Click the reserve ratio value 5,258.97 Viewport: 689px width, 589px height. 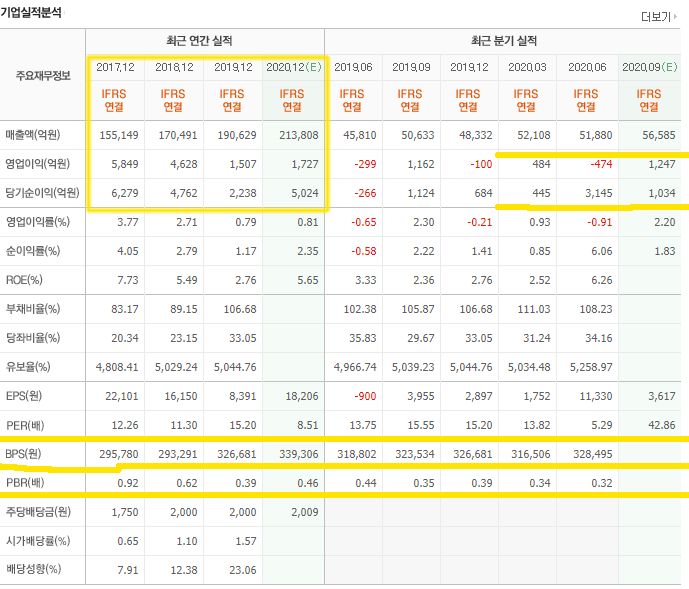pos(591,367)
